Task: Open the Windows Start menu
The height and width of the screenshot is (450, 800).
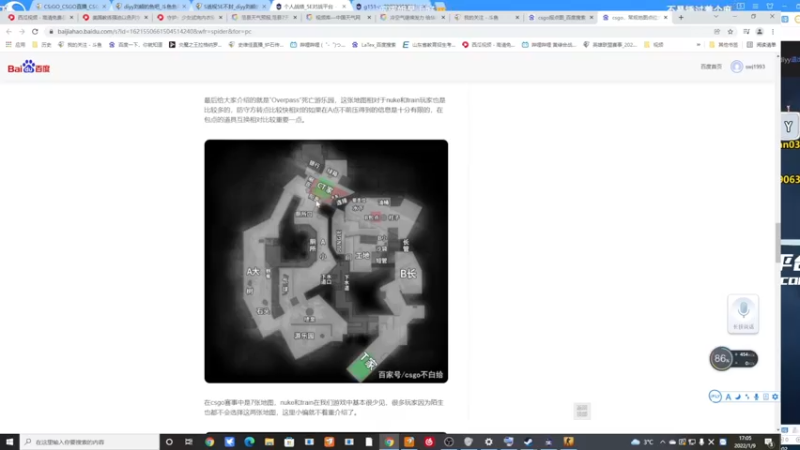Action: (x=10, y=442)
